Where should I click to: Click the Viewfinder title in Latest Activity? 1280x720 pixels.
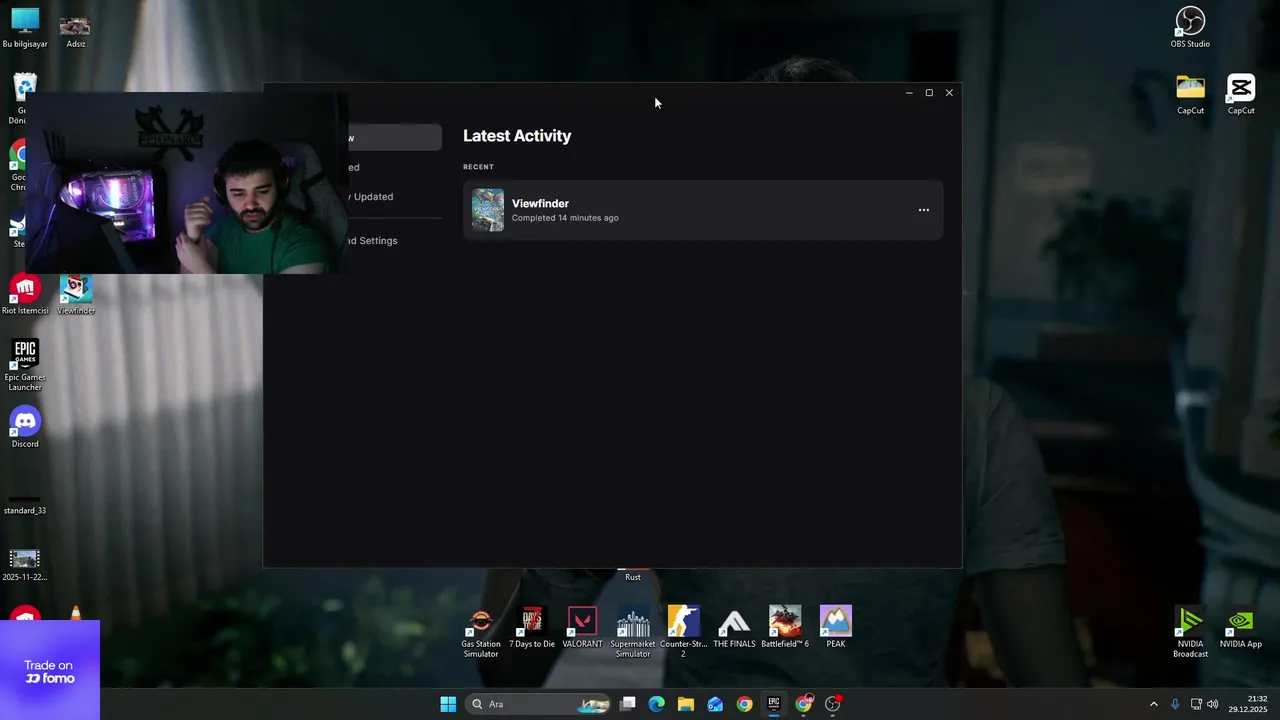(540, 203)
